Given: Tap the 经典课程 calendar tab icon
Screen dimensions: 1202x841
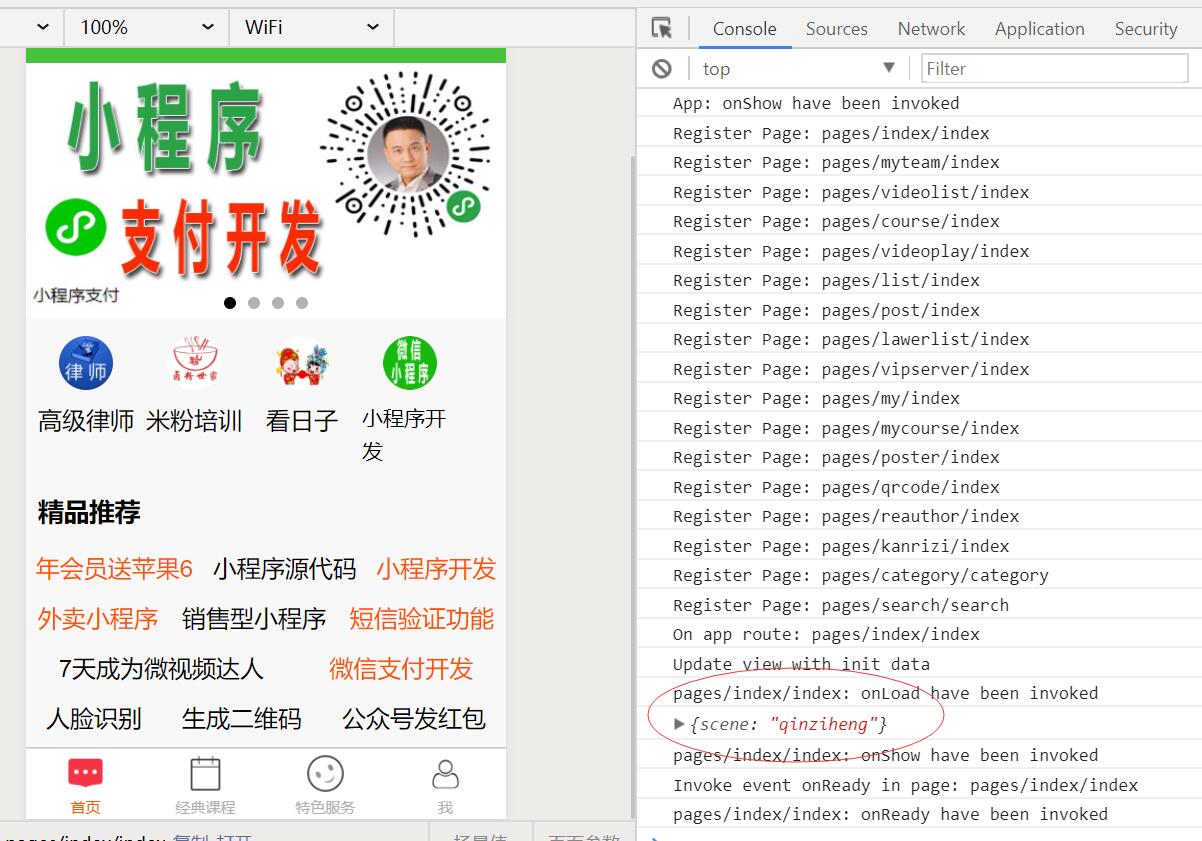Looking at the screenshot, I should (x=205, y=774).
